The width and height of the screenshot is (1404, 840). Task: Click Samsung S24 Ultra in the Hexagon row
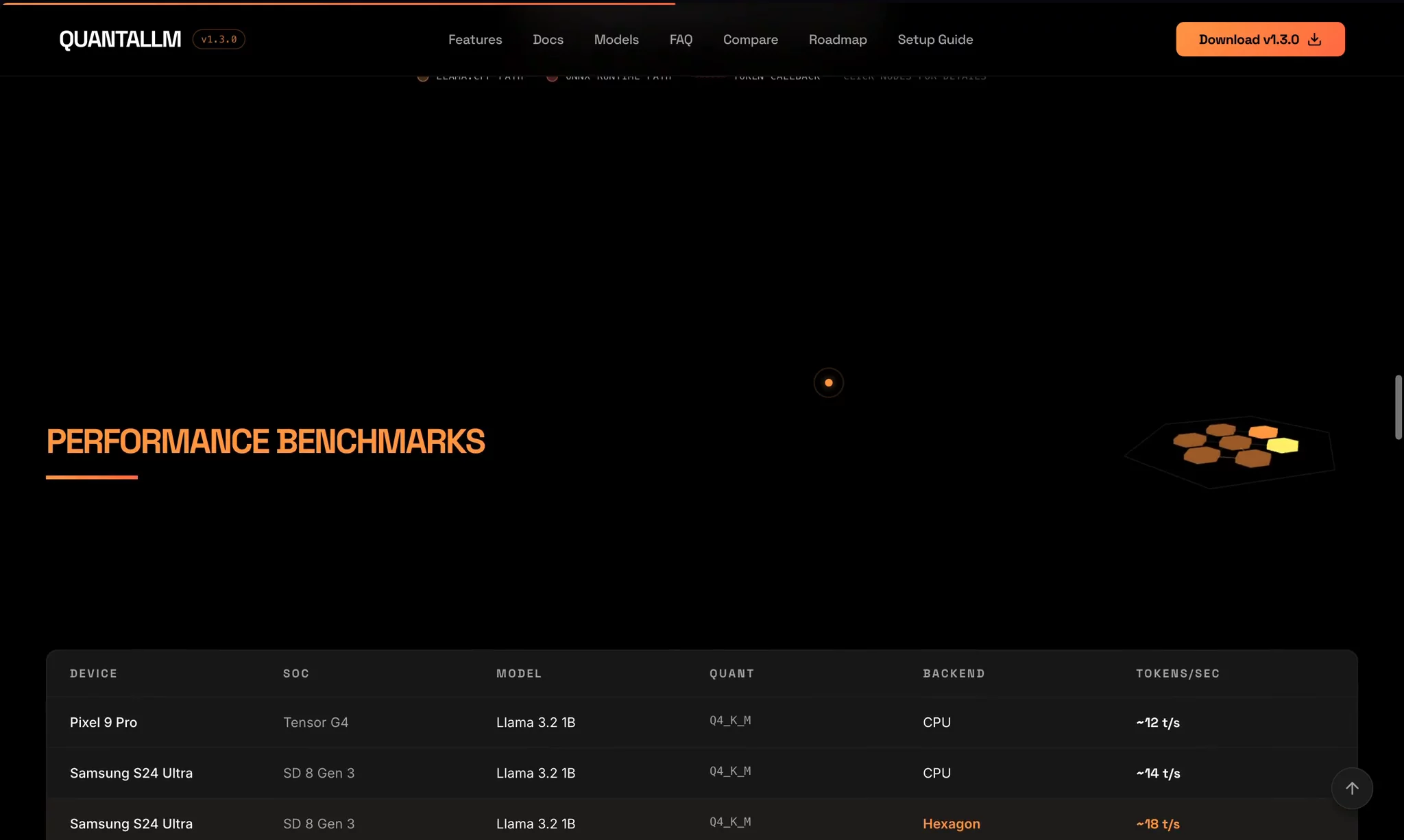(x=131, y=824)
